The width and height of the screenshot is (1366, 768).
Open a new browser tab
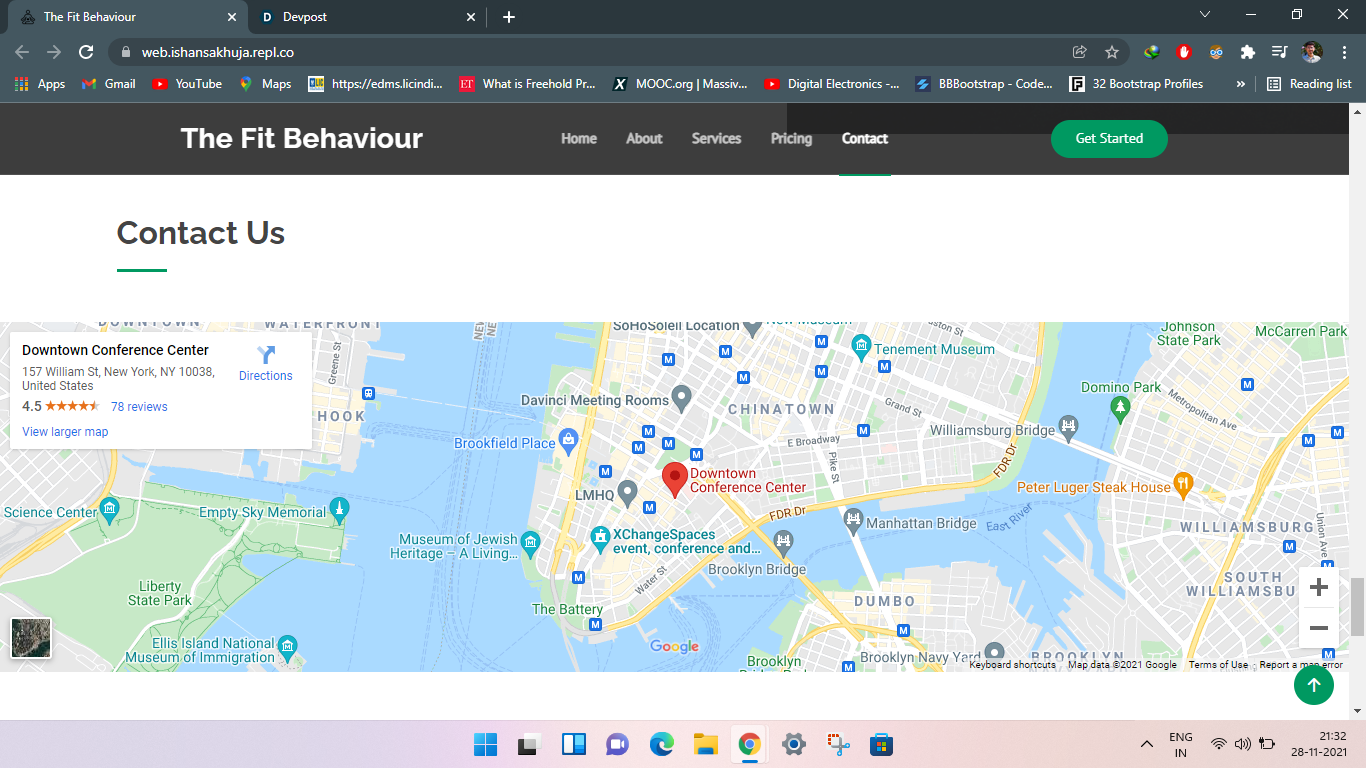(509, 17)
